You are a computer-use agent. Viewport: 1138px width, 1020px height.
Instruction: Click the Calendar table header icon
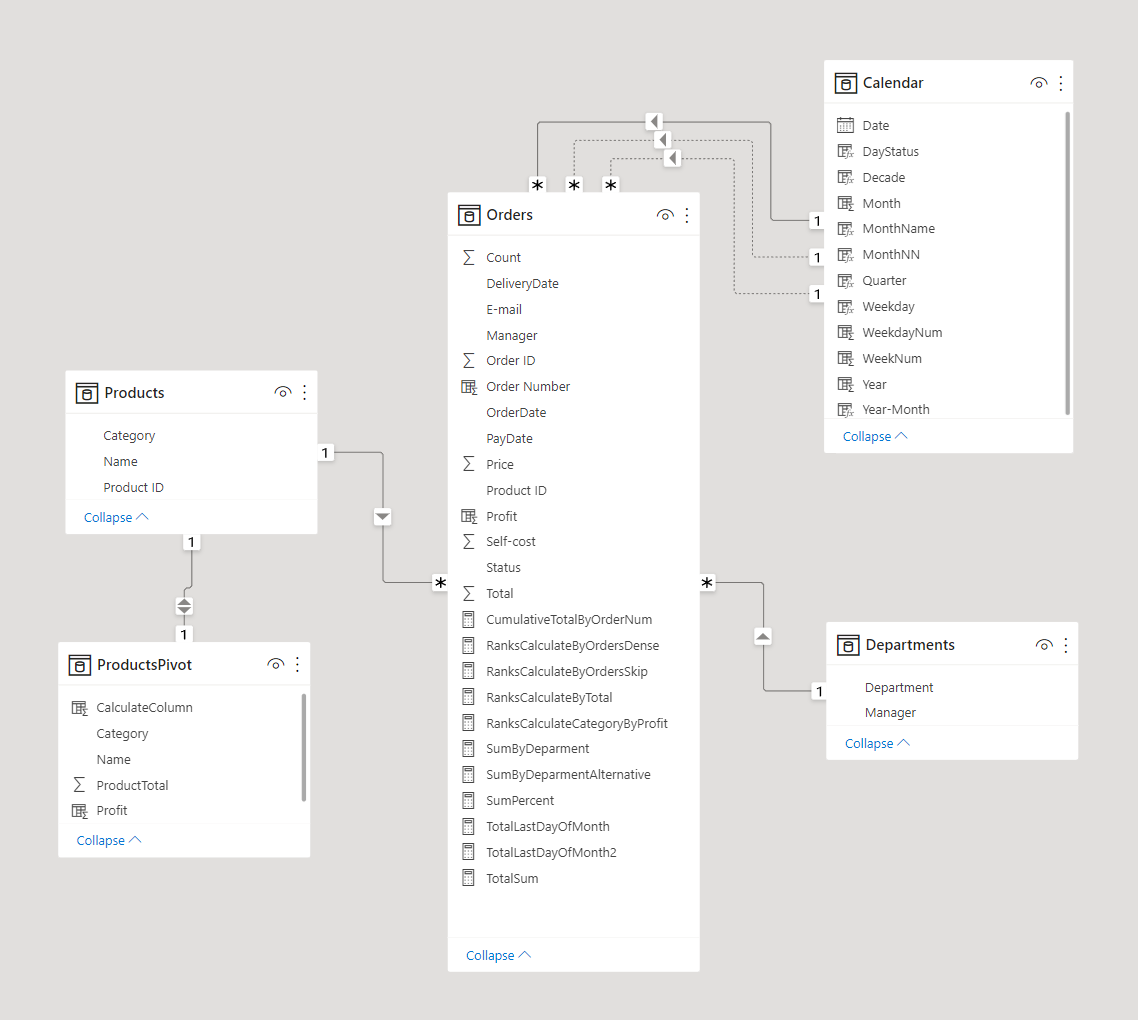coord(846,83)
